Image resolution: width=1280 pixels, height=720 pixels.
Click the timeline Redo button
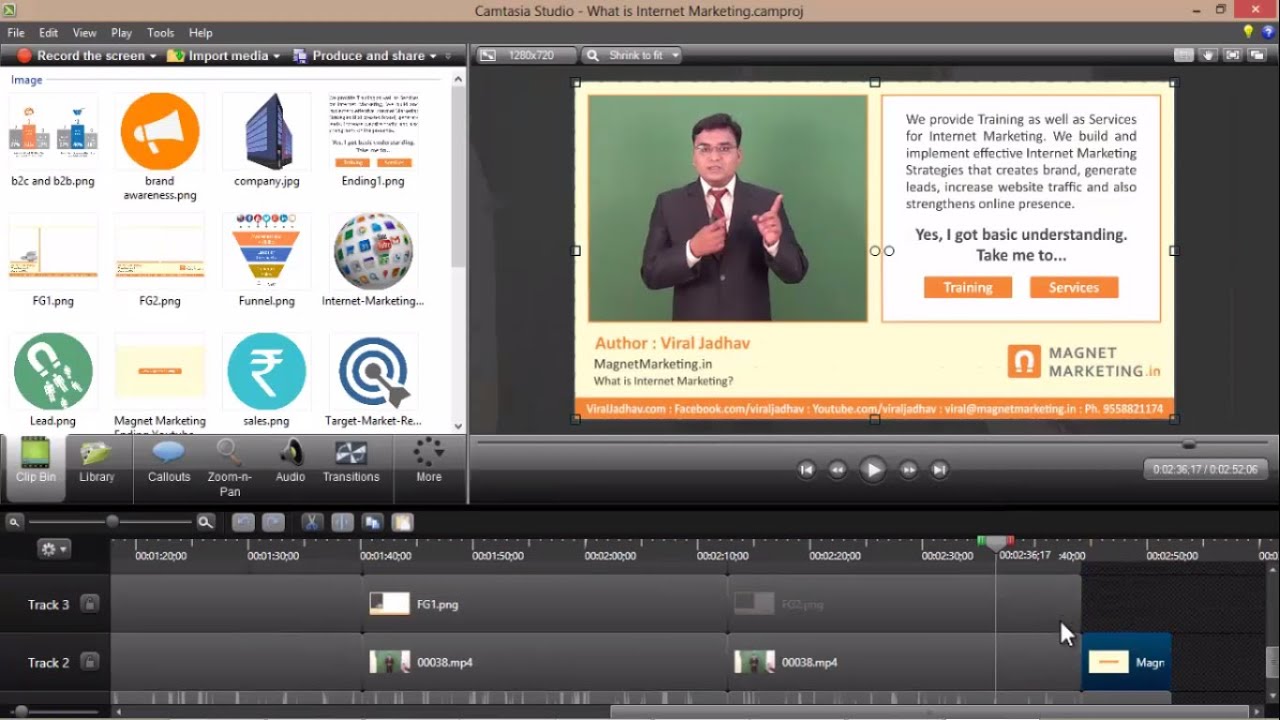click(273, 522)
